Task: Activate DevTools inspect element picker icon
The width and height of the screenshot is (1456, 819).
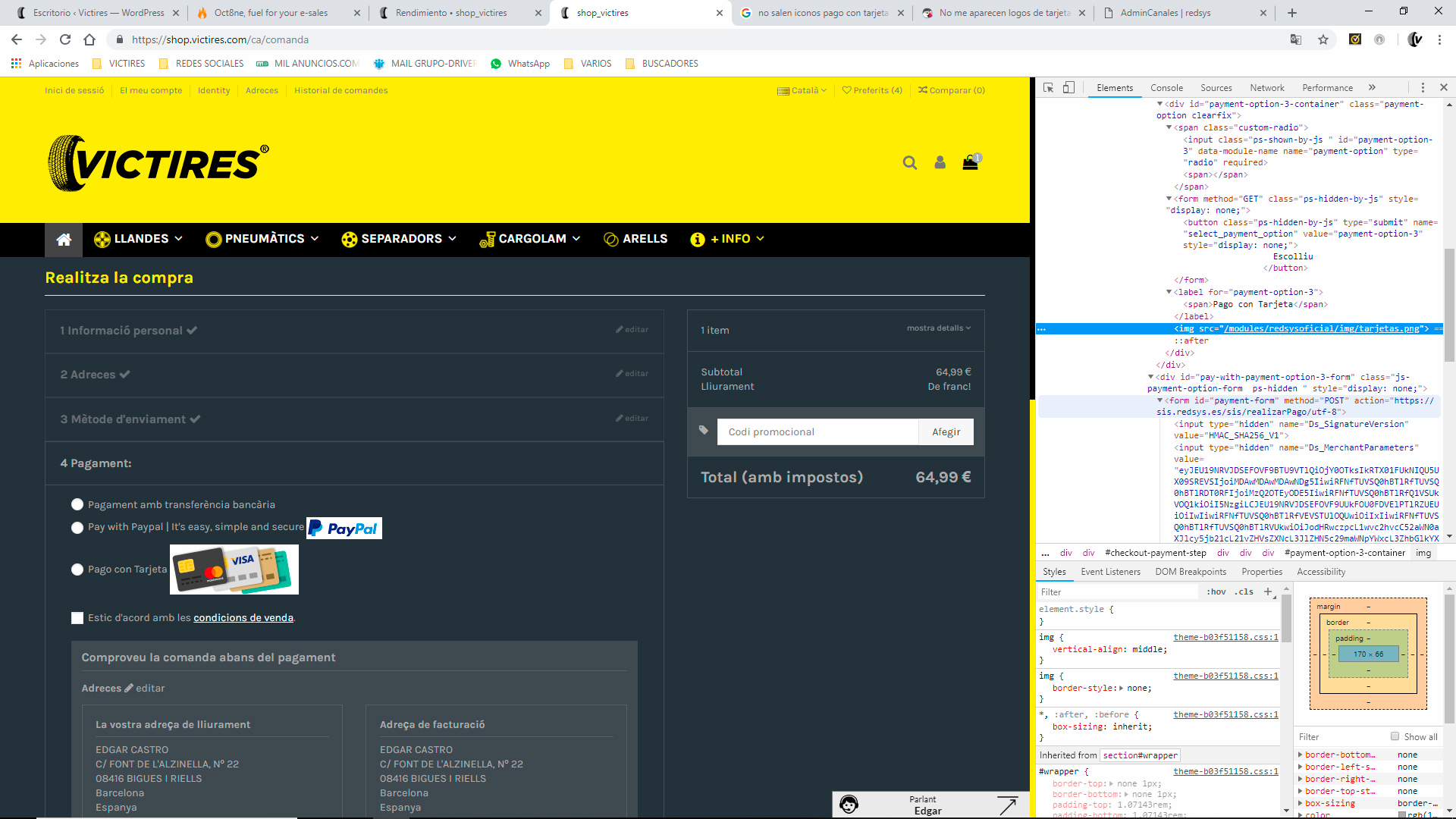Action: tap(1048, 88)
